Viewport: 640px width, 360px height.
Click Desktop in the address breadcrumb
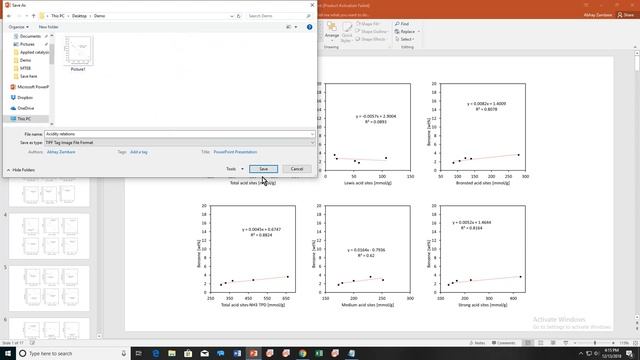[79, 16]
